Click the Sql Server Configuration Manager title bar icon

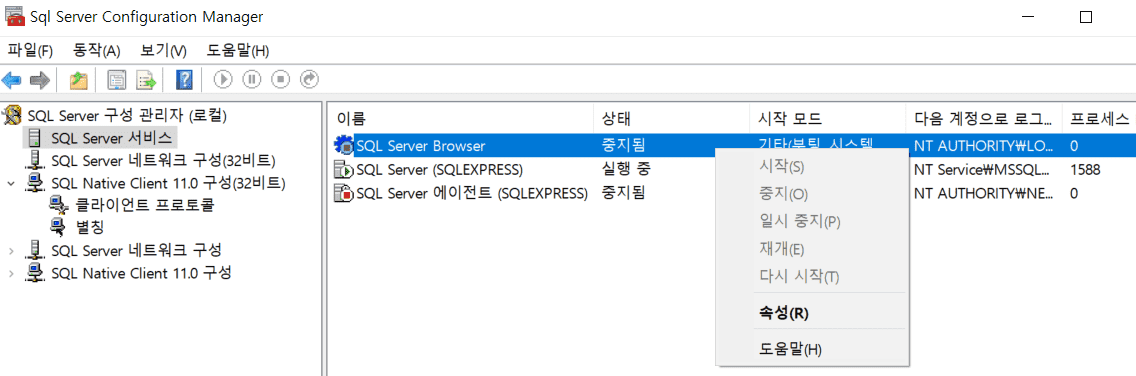14,16
